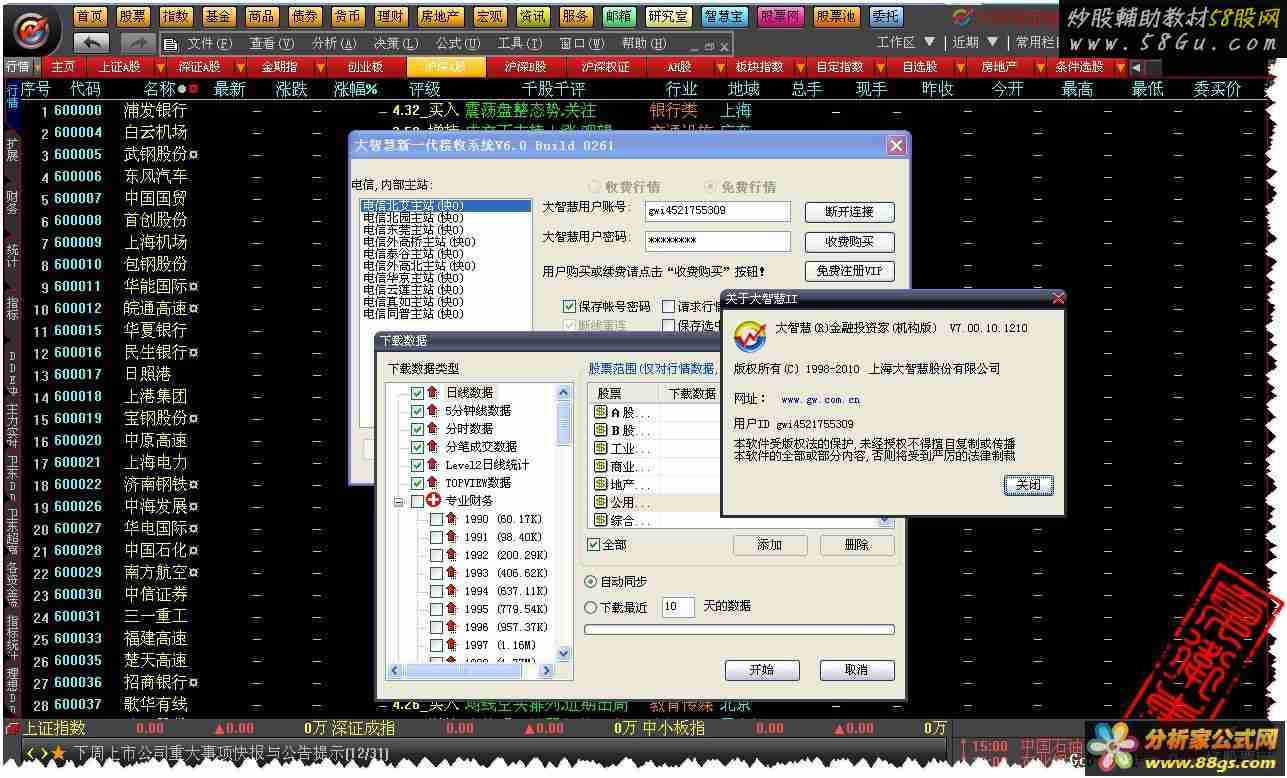Open the 股票网 magenta toolbar button

coord(779,16)
